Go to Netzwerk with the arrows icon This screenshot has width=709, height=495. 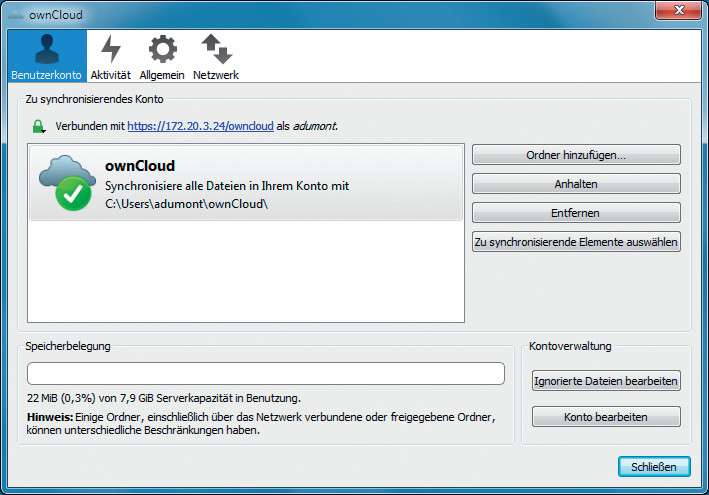215,57
